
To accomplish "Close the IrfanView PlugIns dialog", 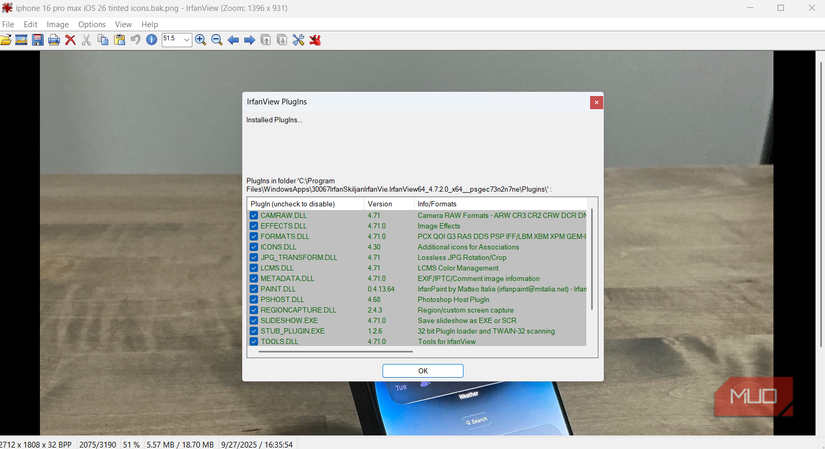I will [596, 102].
